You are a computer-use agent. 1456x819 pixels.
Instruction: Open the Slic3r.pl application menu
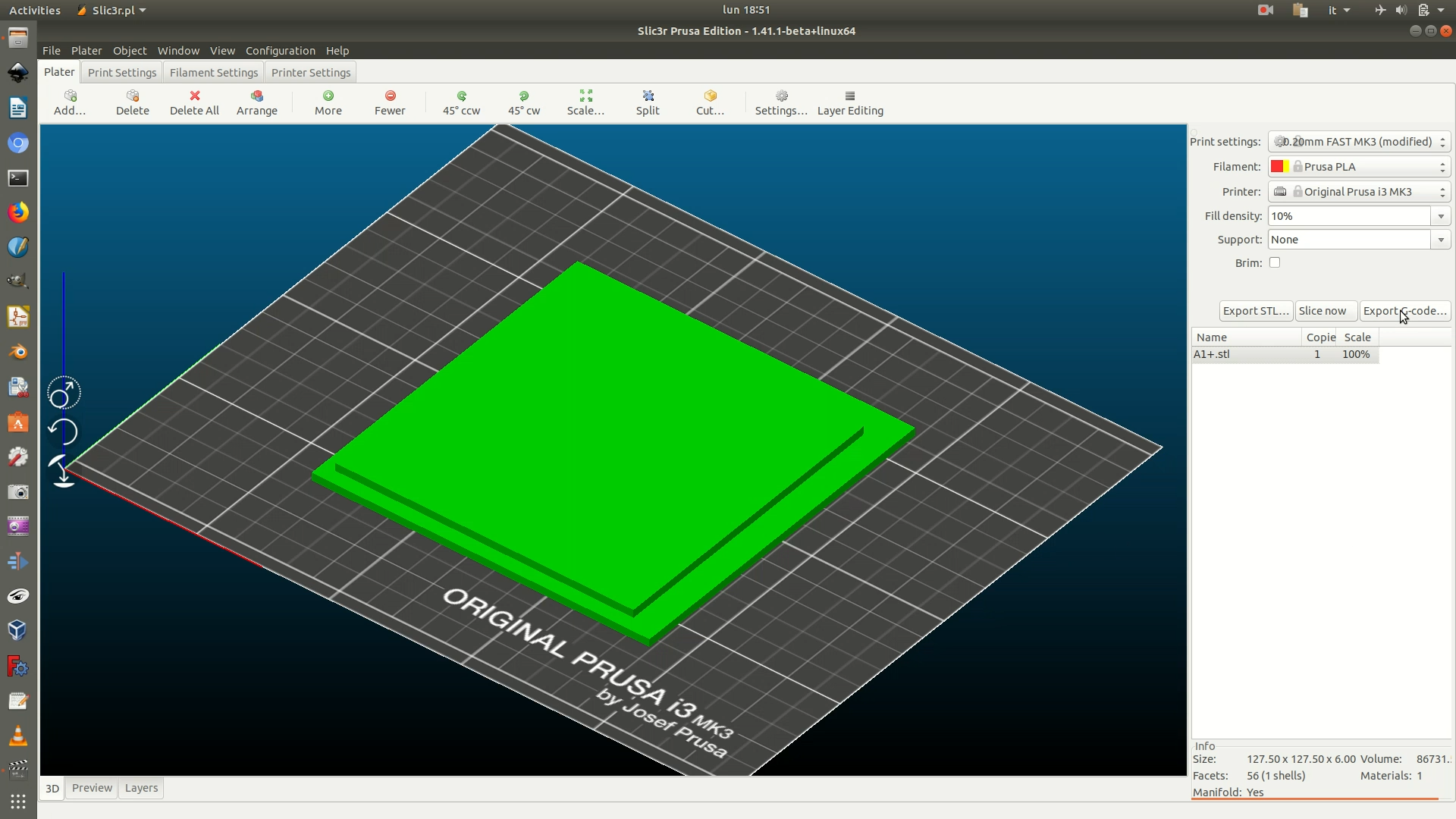point(111,10)
